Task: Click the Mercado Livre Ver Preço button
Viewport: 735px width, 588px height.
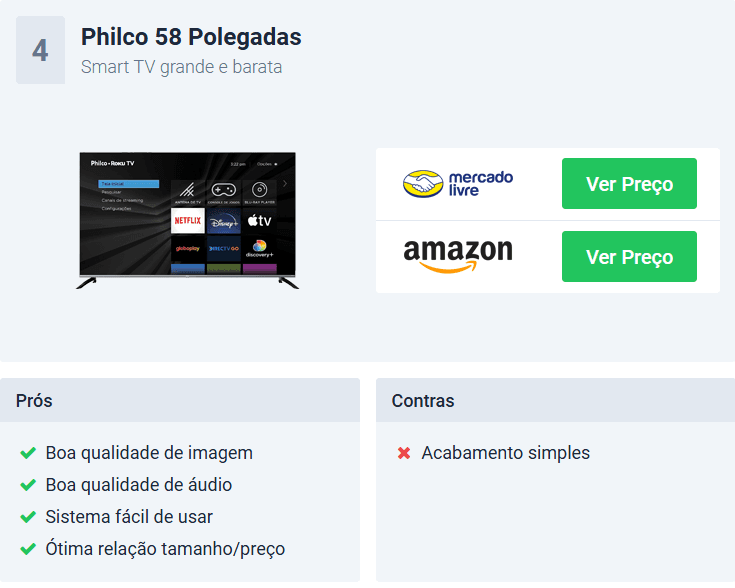Action: click(629, 183)
